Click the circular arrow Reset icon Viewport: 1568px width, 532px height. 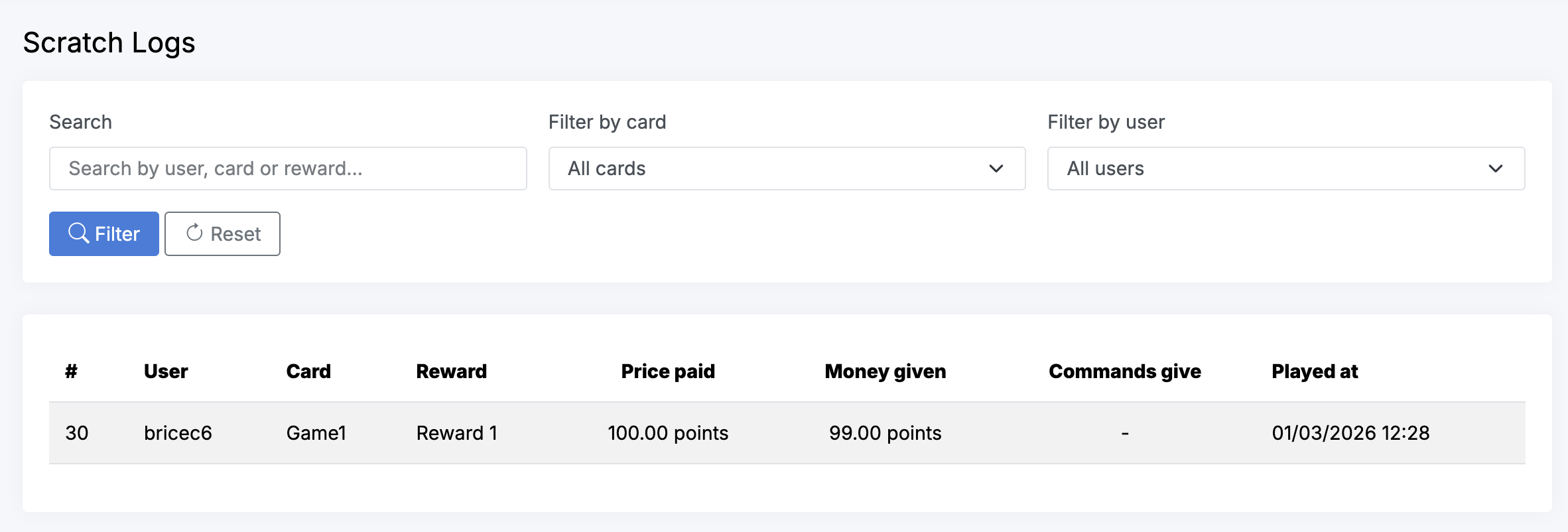click(x=194, y=233)
